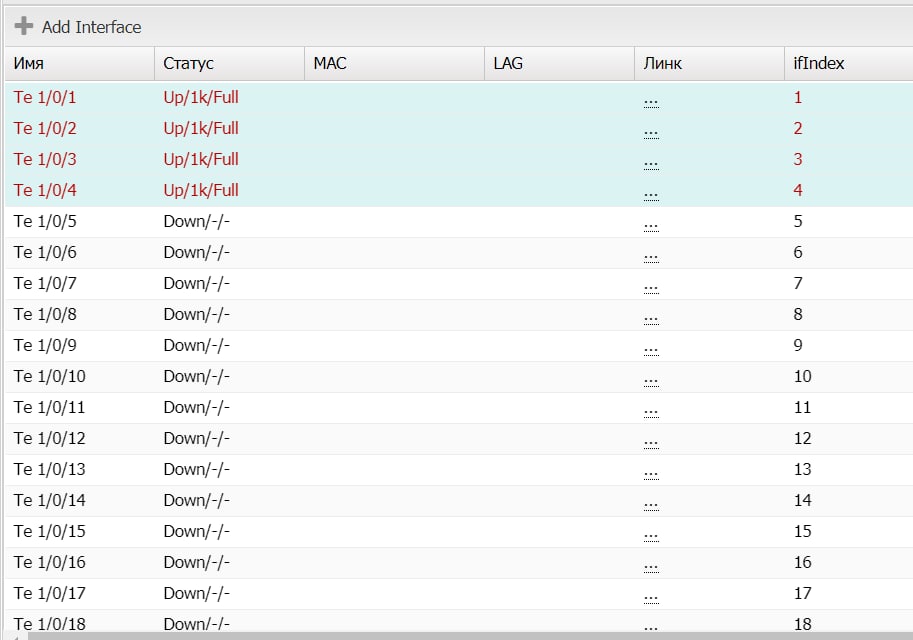Open the link dots for Te 1/0/13

651,475
